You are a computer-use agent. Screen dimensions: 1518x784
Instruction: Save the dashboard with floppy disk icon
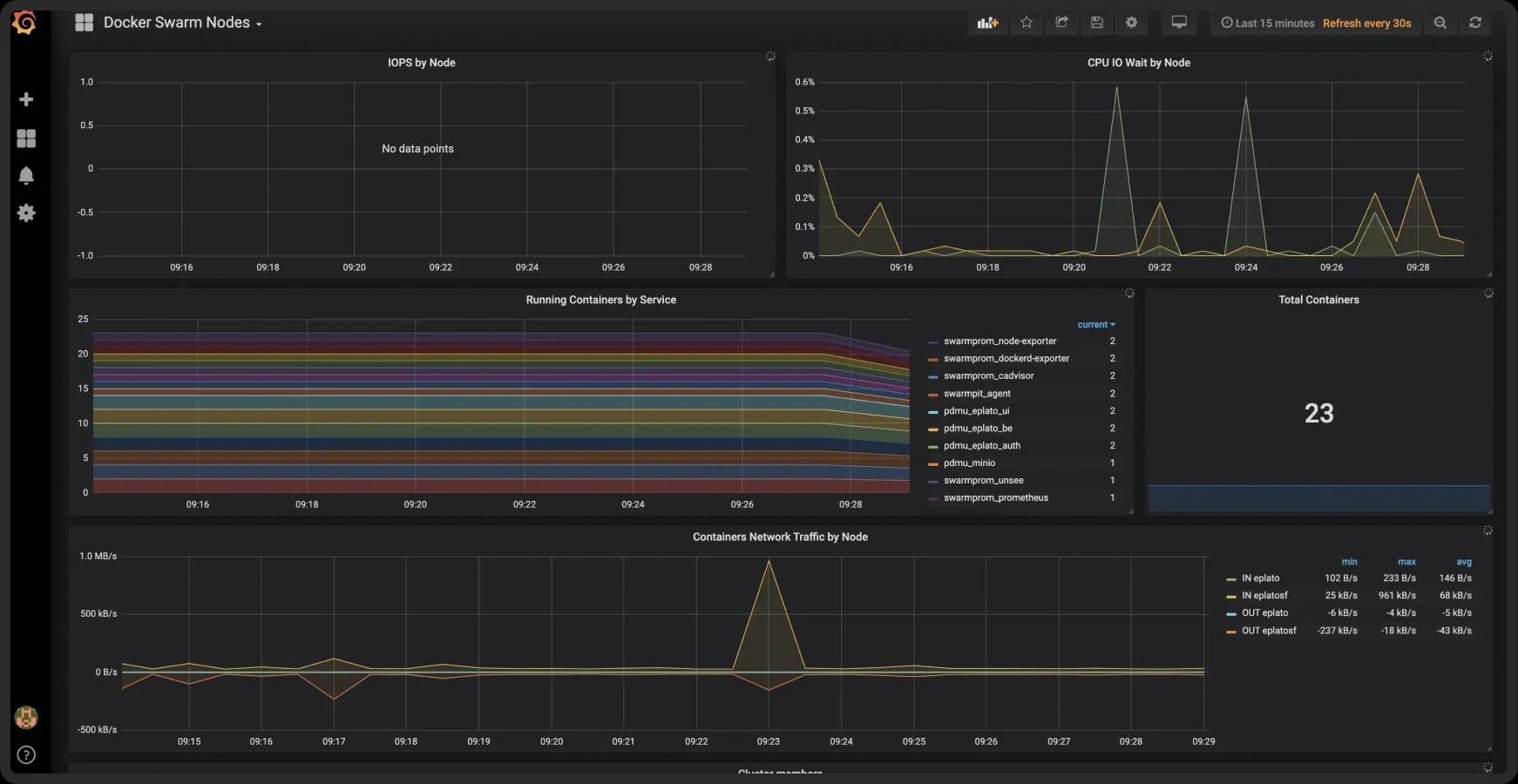[1097, 23]
